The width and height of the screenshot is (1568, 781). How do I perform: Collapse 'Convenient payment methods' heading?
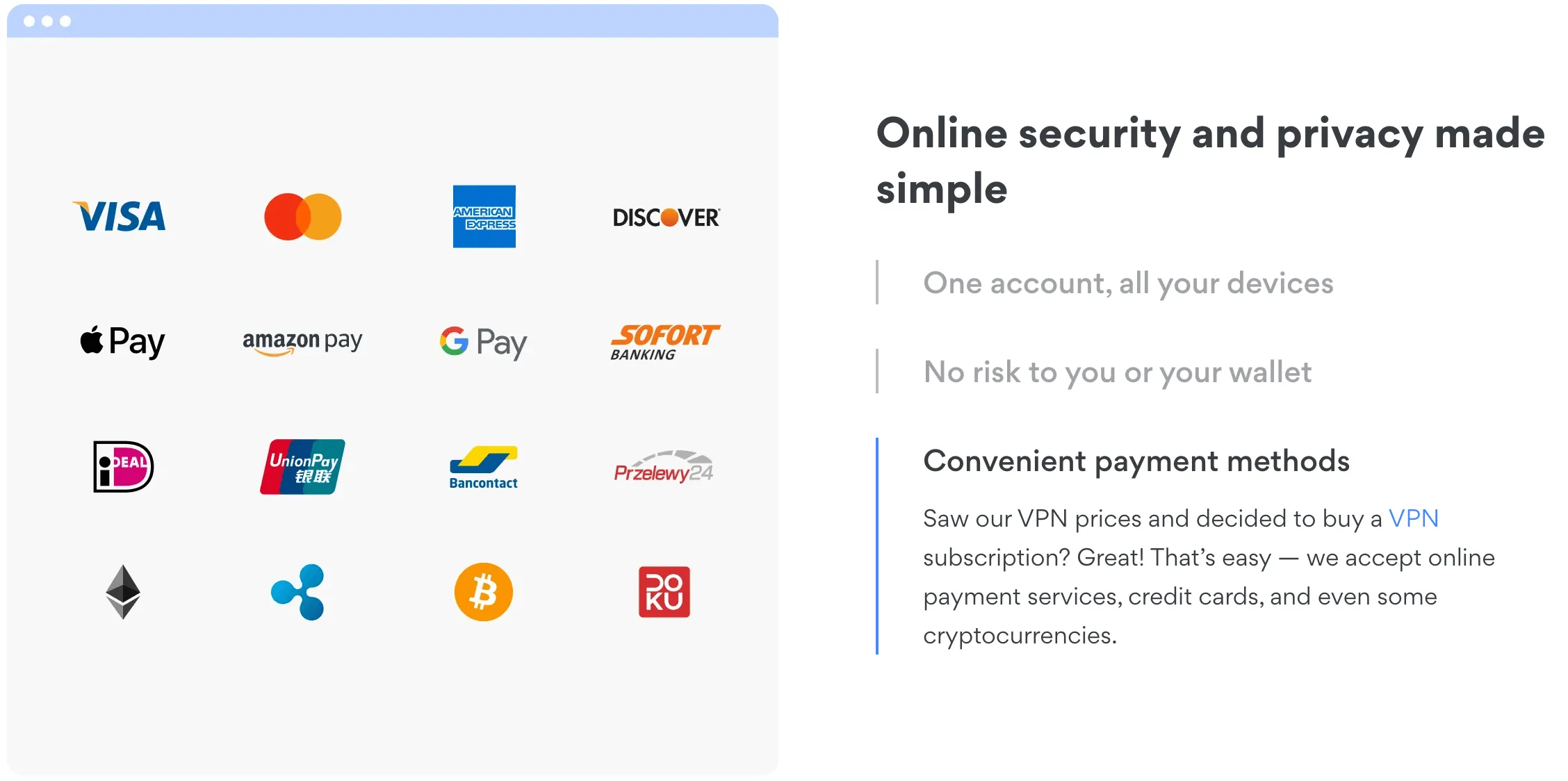coord(1136,461)
